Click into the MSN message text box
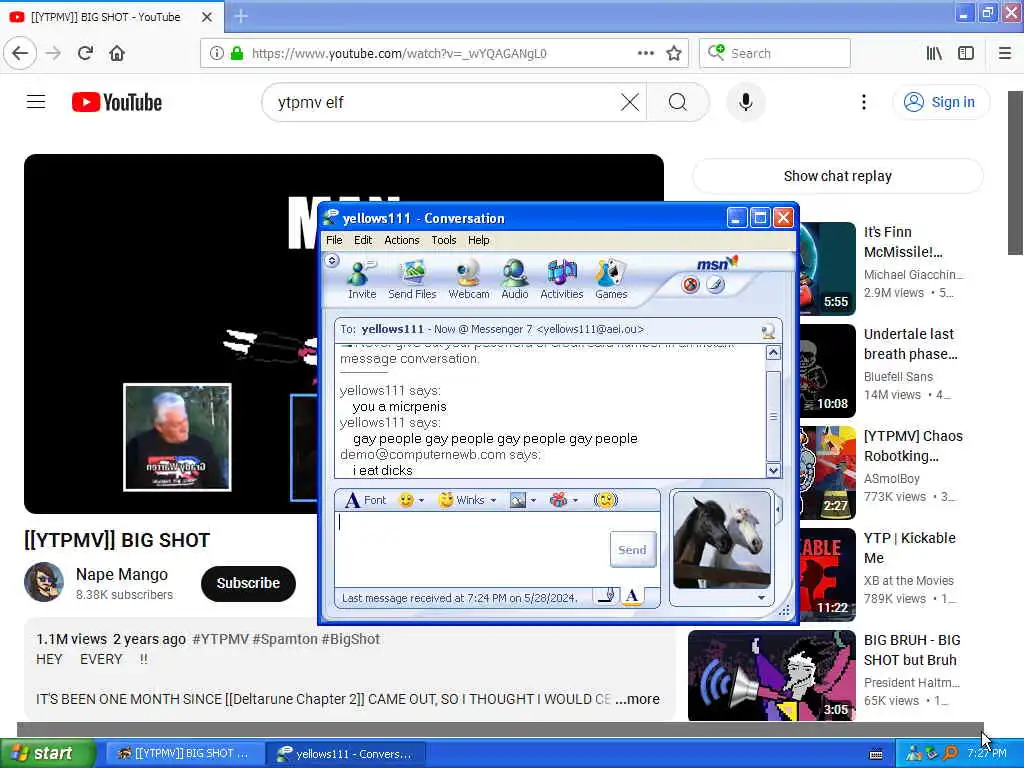The height and width of the screenshot is (768, 1024). pyautogui.click(x=472, y=549)
